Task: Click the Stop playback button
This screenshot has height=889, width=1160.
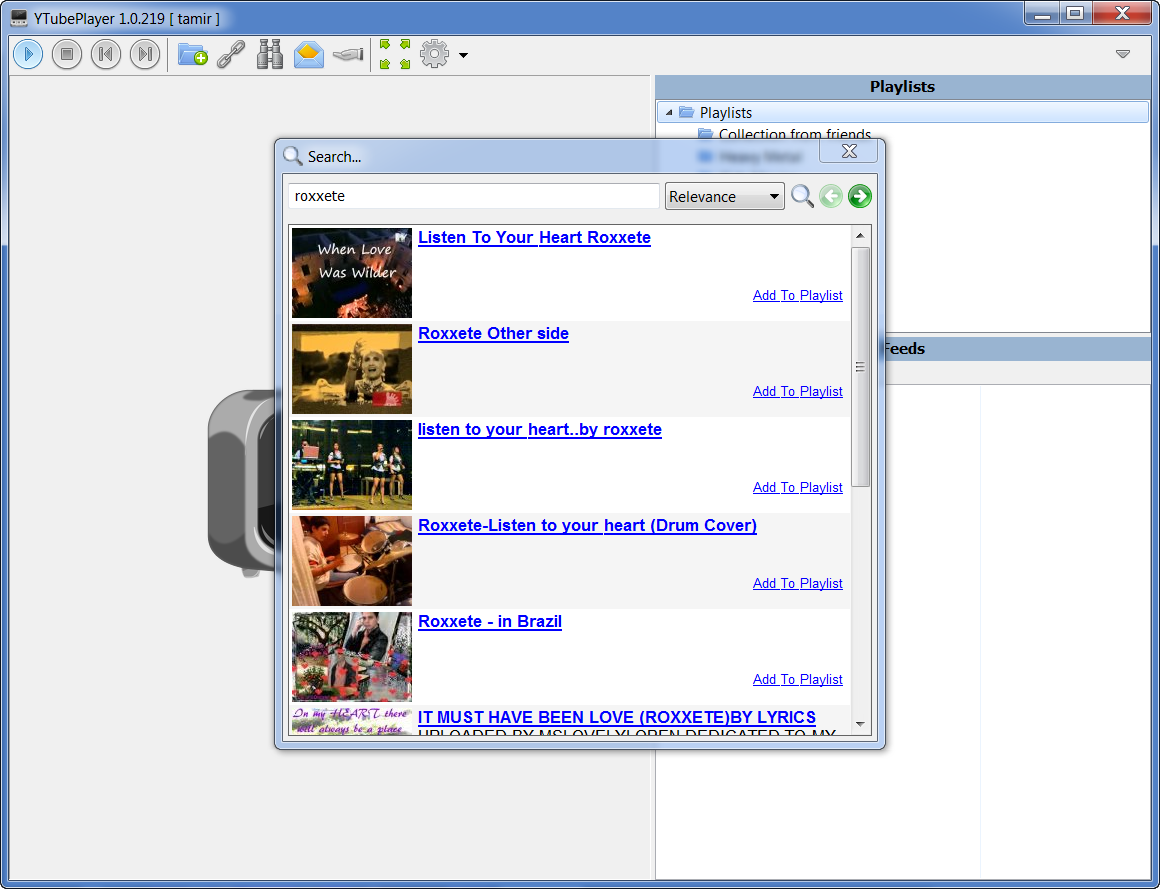Action: click(x=67, y=54)
